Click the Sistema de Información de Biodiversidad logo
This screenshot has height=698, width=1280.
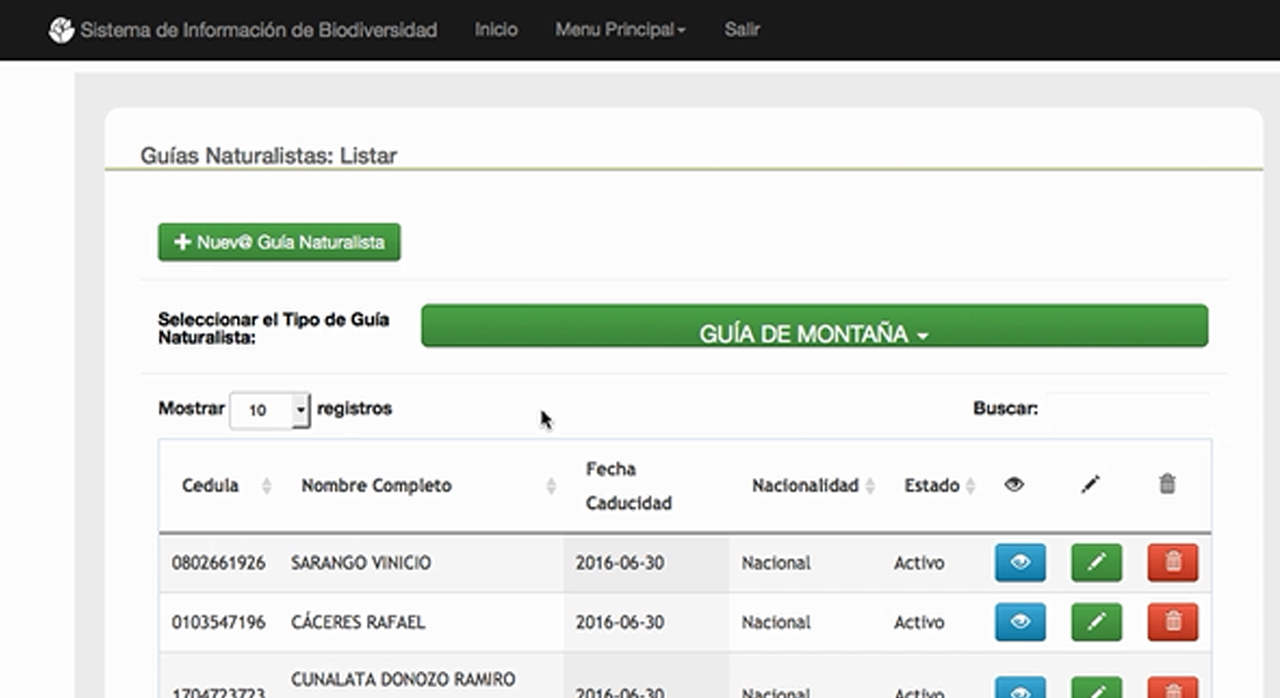pyautogui.click(x=62, y=30)
